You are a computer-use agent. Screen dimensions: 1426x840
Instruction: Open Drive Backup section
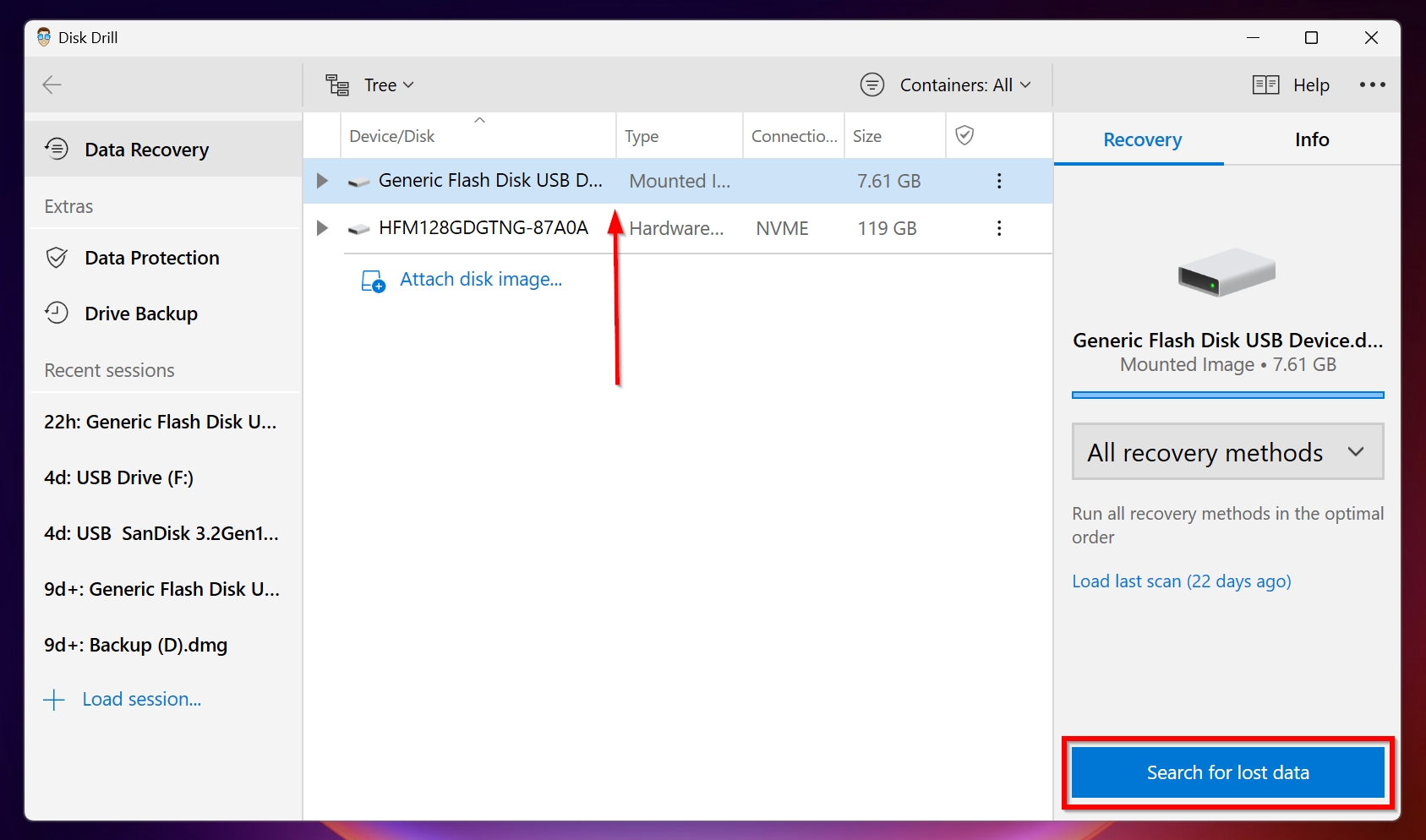click(163, 314)
